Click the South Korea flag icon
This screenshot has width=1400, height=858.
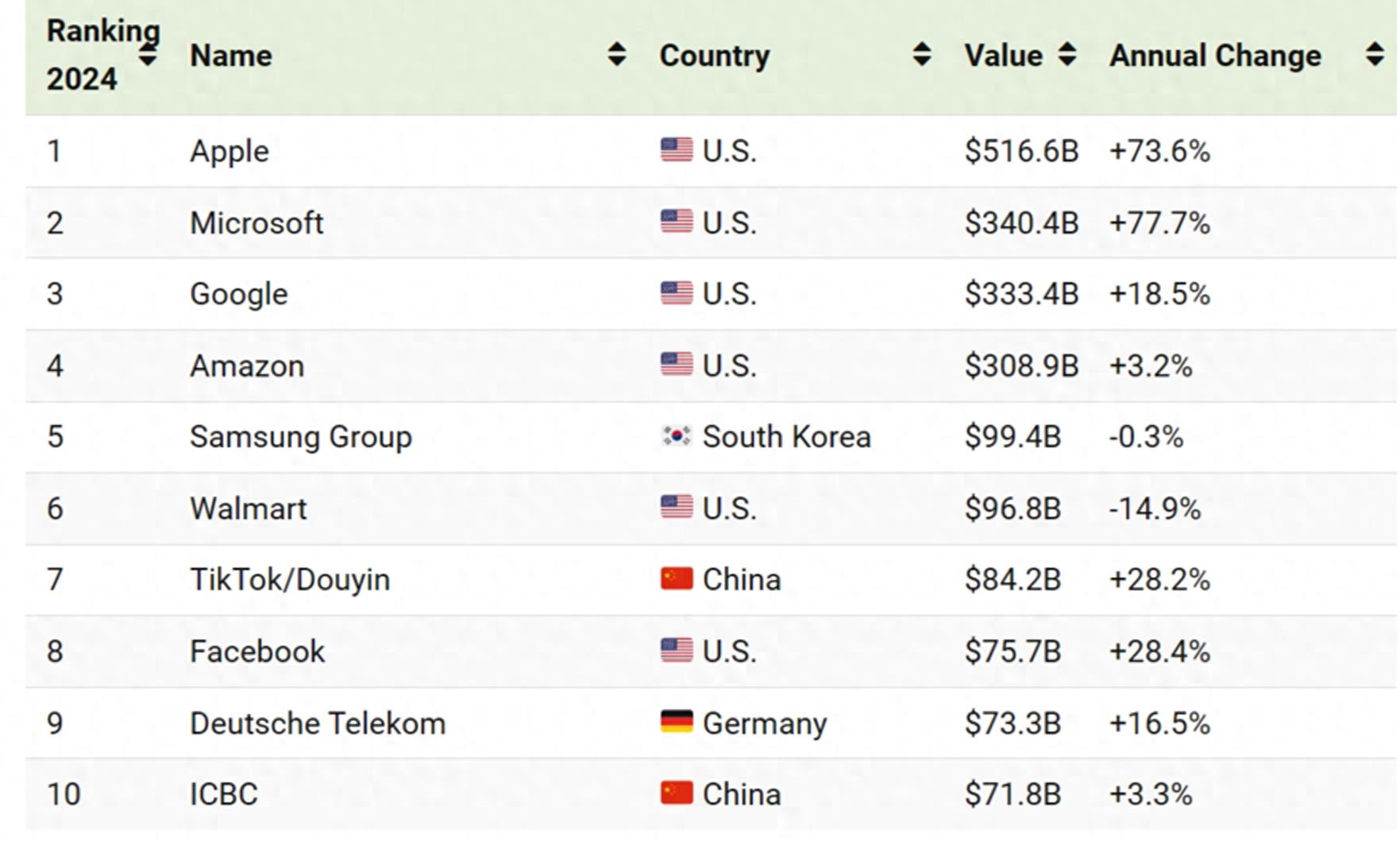[677, 436]
